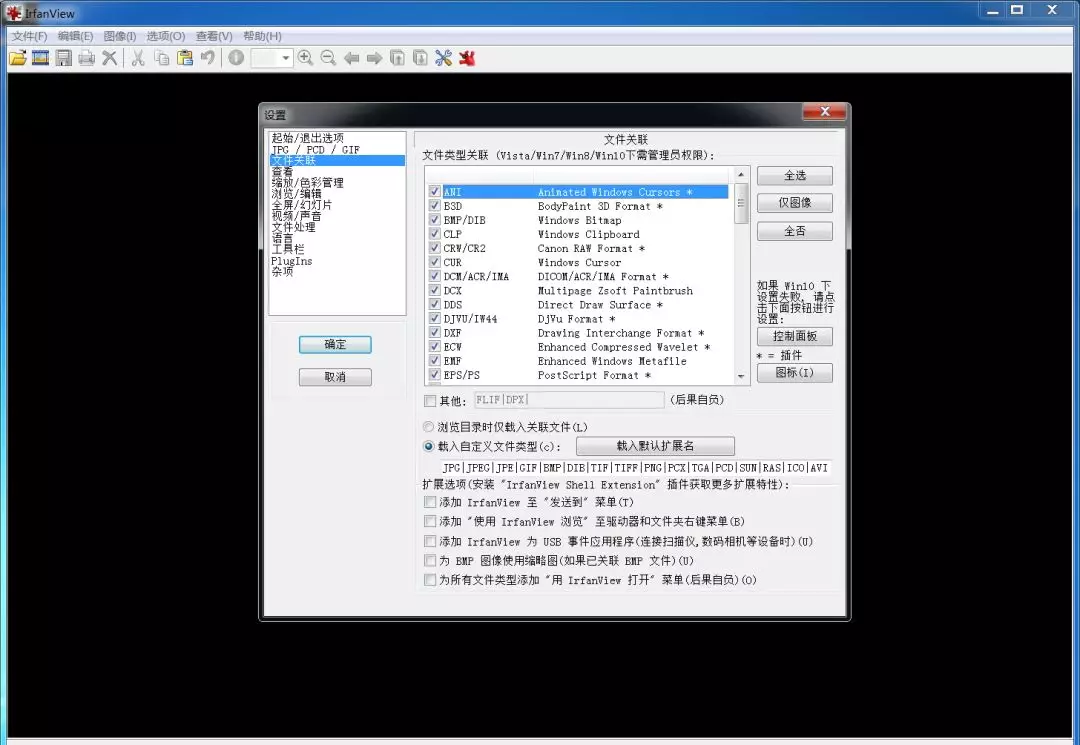Enable the 其他 extensions checkbox
Screen dimensions: 1080x745
(x=430, y=401)
